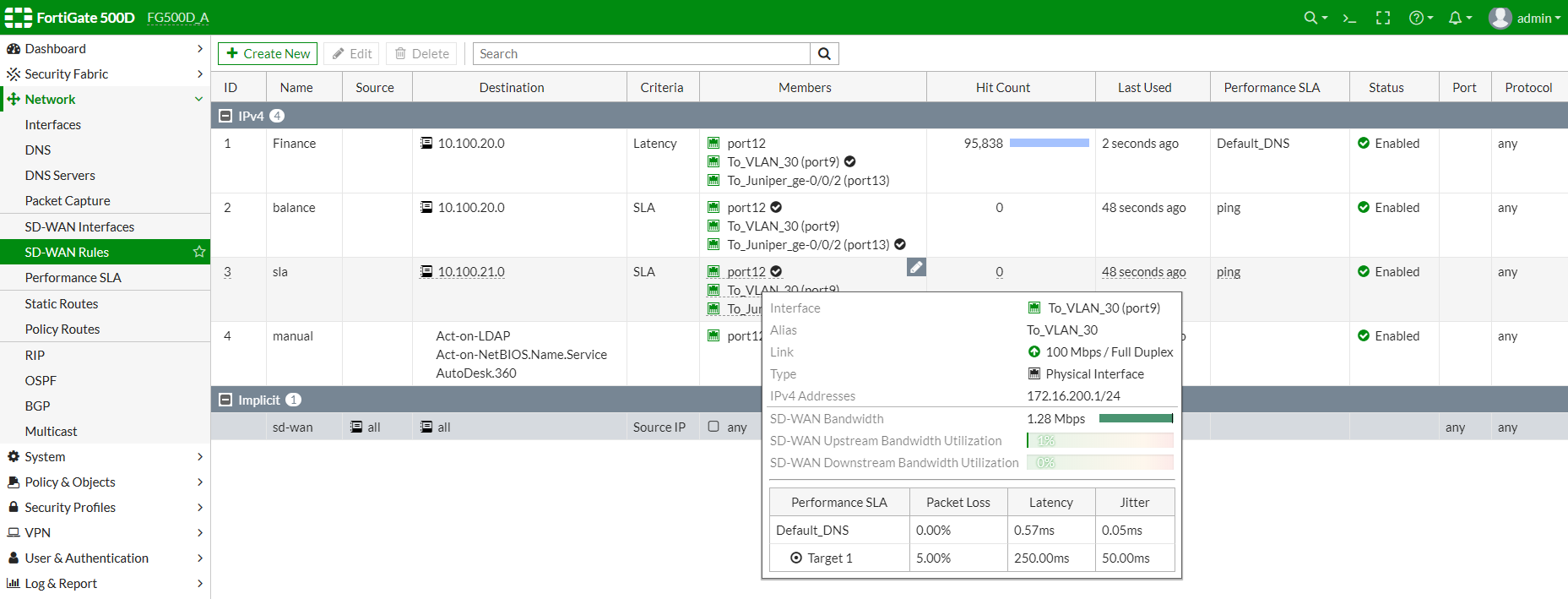Click the any member checkbox icon in sd-wan row
The image size is (1568, 599).
(x=713, y=427)
